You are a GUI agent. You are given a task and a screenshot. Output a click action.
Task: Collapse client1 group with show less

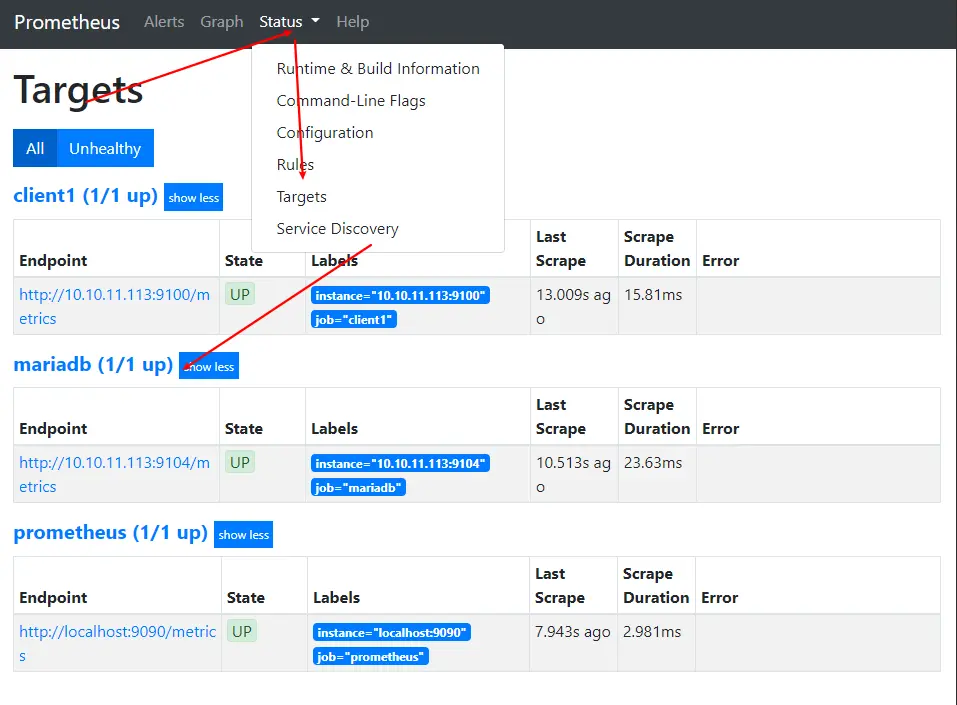194,198
